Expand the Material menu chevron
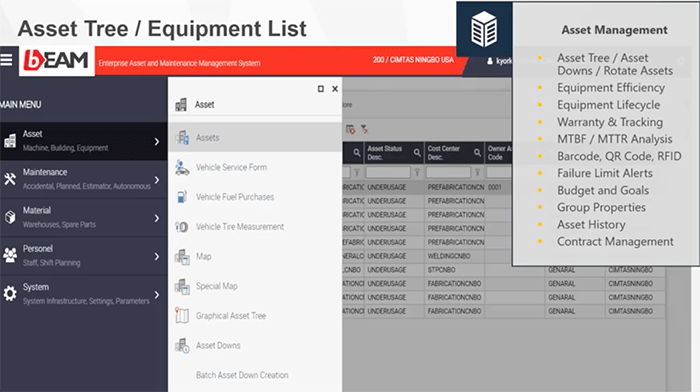The height and width of the screenshot is (392, 700). 157,218
